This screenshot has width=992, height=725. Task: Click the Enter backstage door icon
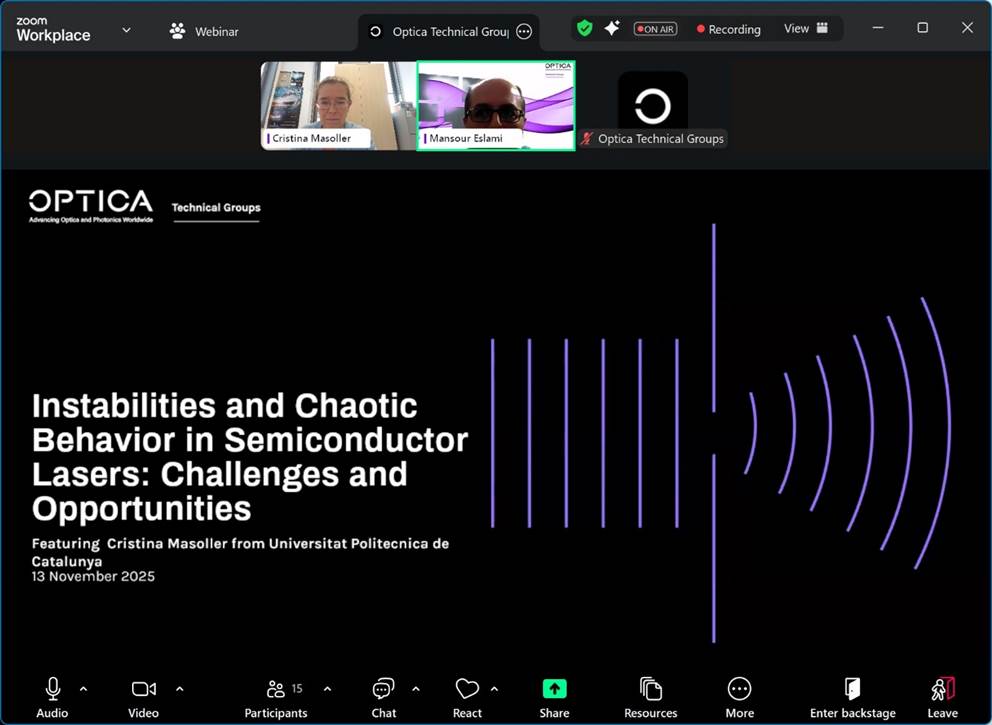point(852,689)
